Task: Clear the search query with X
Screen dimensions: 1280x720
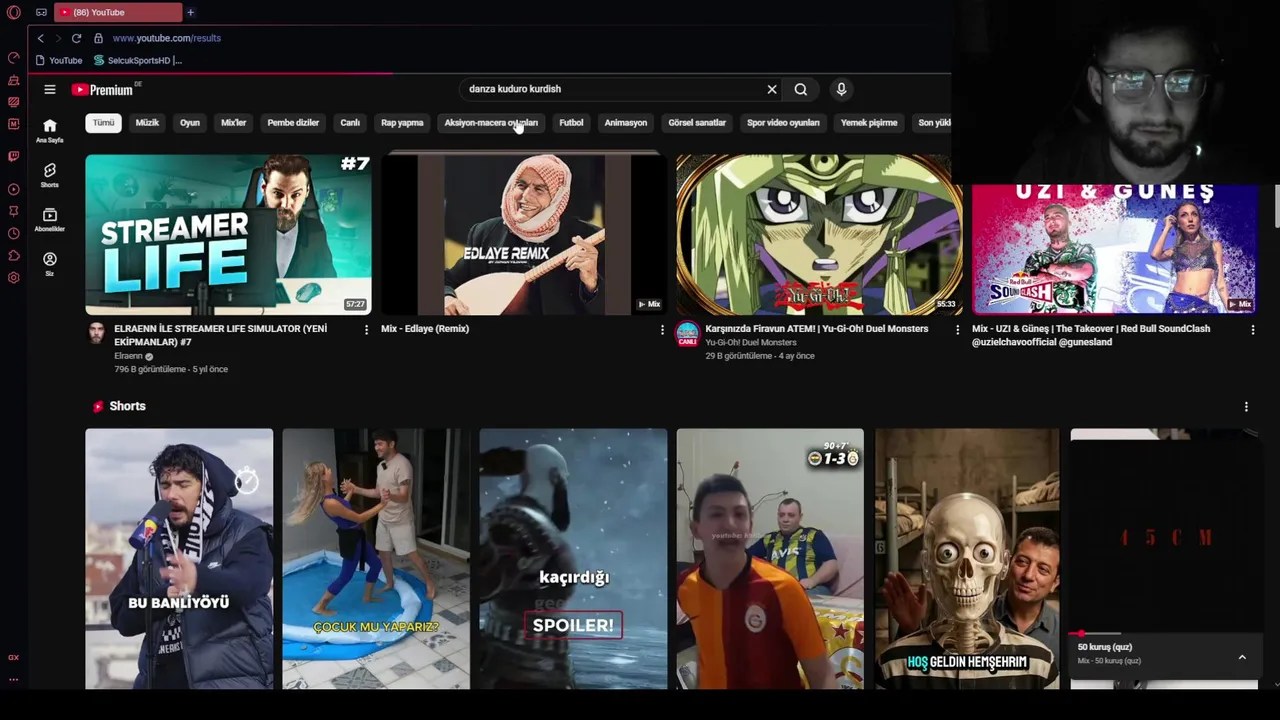Action: click(x=772, y=89)
